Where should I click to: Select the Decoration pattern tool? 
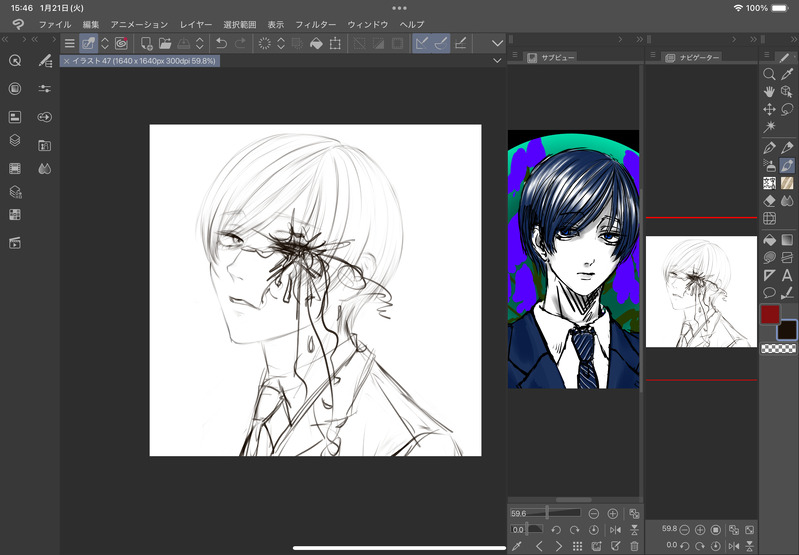(x=769, y=183)
